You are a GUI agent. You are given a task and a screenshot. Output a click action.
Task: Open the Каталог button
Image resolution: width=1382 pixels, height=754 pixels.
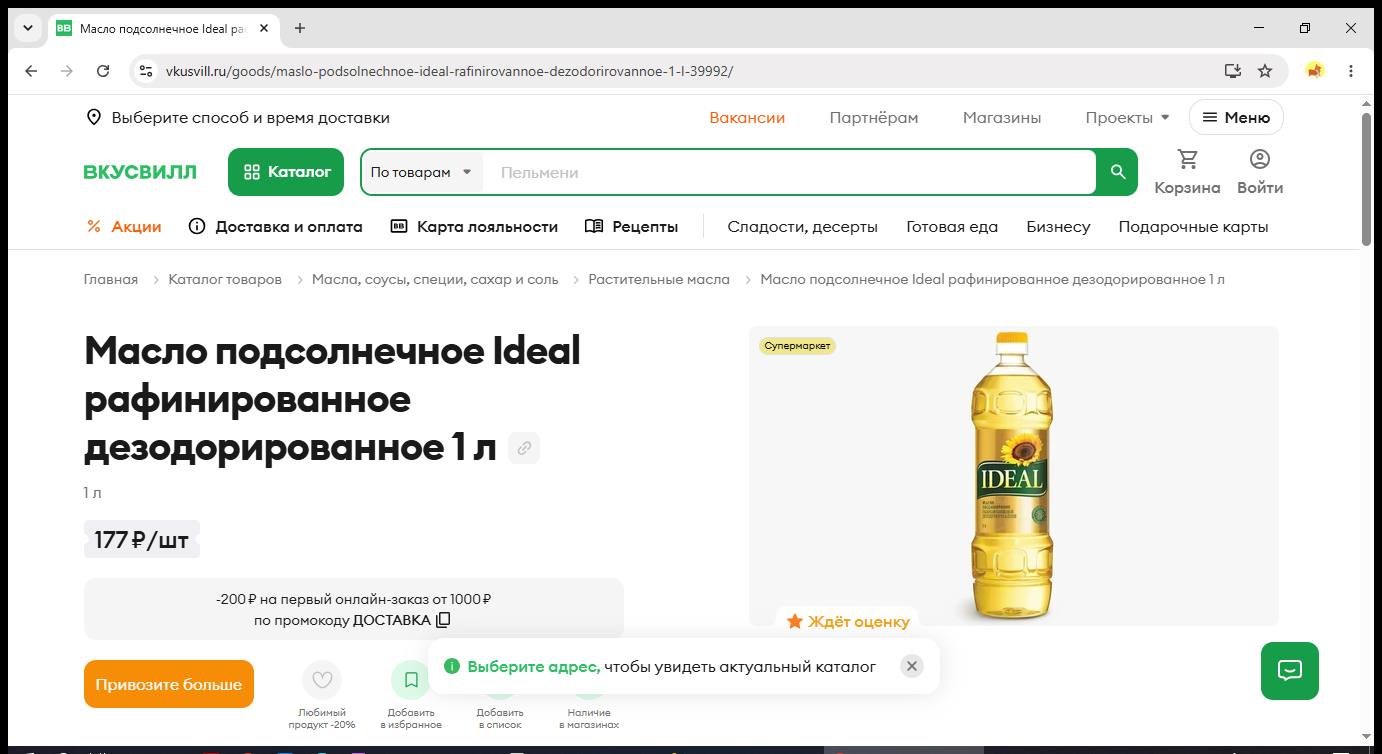click(x=286, y=172)
